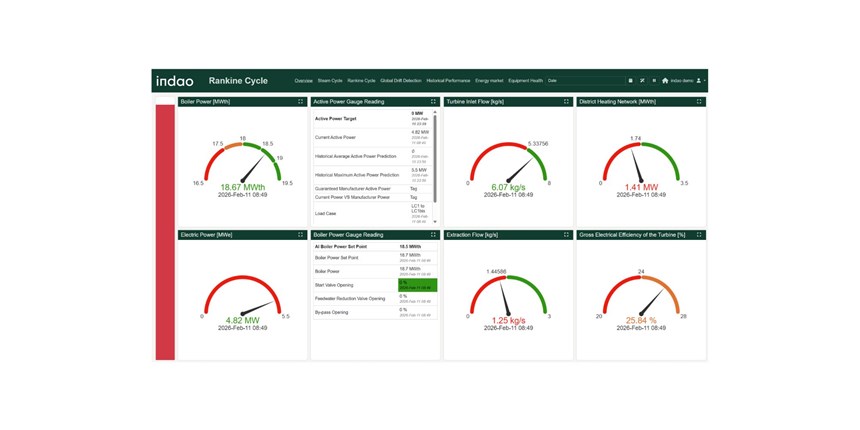Expand the Boiler Power [MWth] panel fullscreen
Image resolution: width=860 pixels, height=430 pixels.
pyautogui.click(x=300, y=102)
